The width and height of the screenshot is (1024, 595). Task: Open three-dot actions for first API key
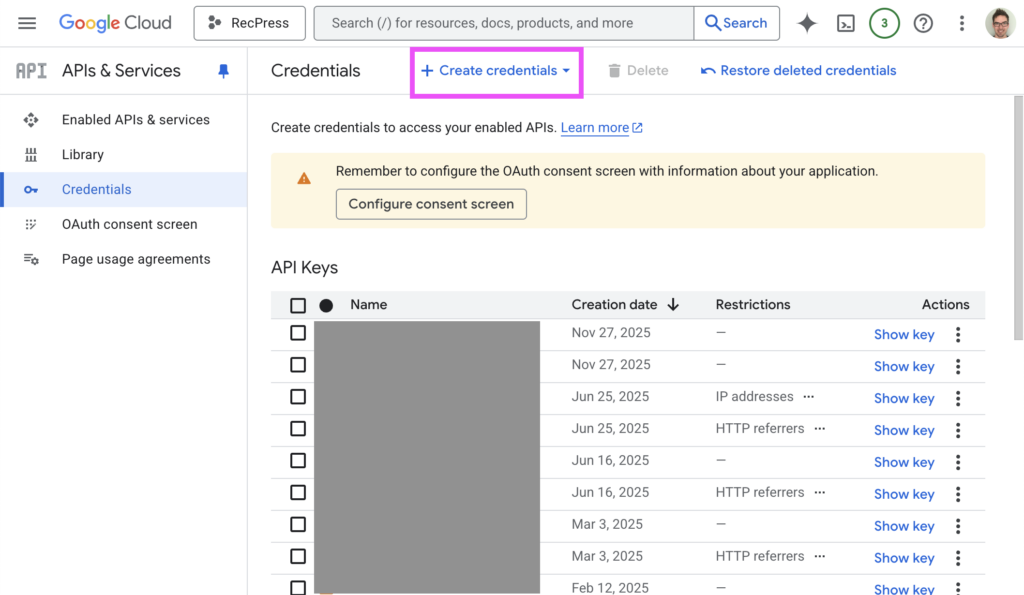pyautogui.click(x=958, y=334)
